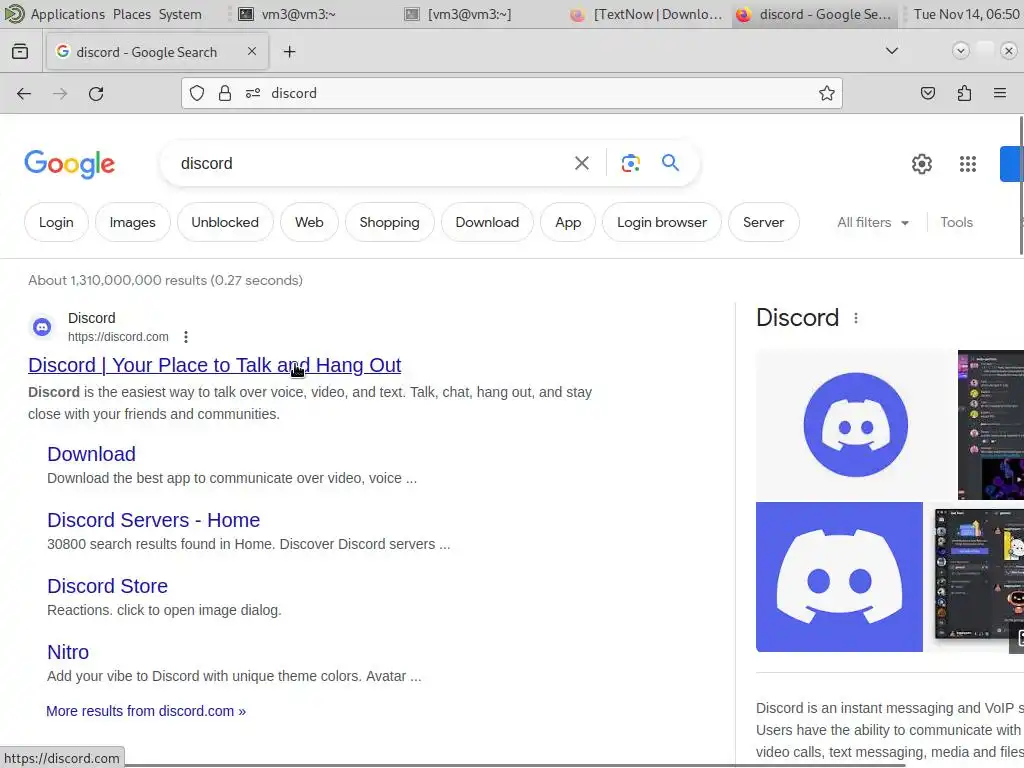Click More results from discord.com
This screenshot has height=768, width=1024.
click(146, 711)
